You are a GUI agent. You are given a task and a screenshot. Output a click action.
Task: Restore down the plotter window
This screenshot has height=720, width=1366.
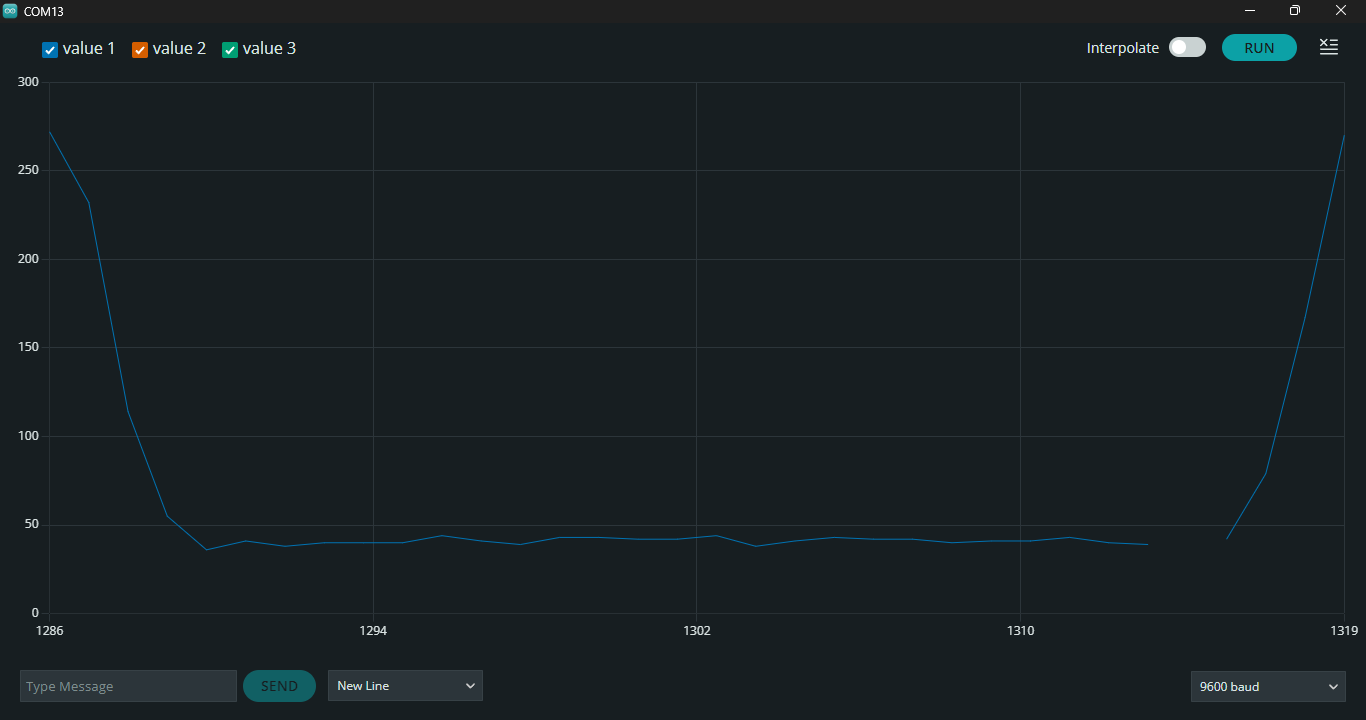[x=1295, y=10]
